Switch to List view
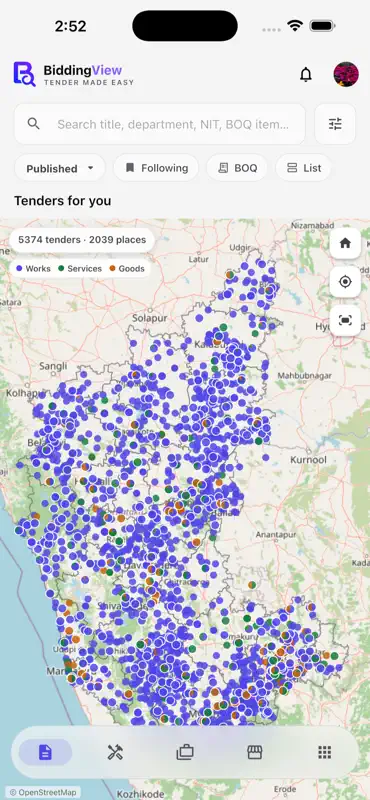This screenshot has width=370, height=800. [303, 168]
